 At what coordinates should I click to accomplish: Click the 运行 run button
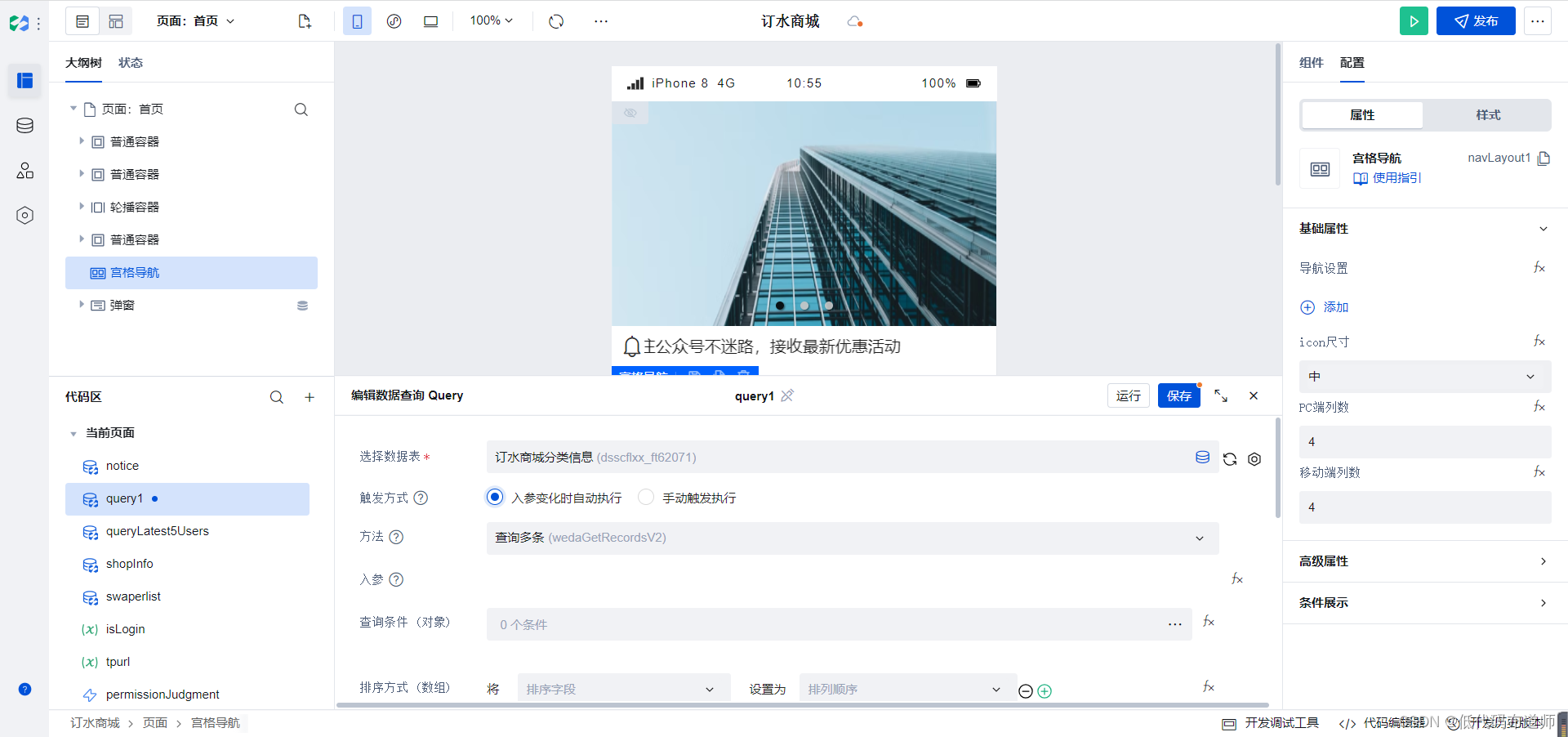[x=1129, y=395]
